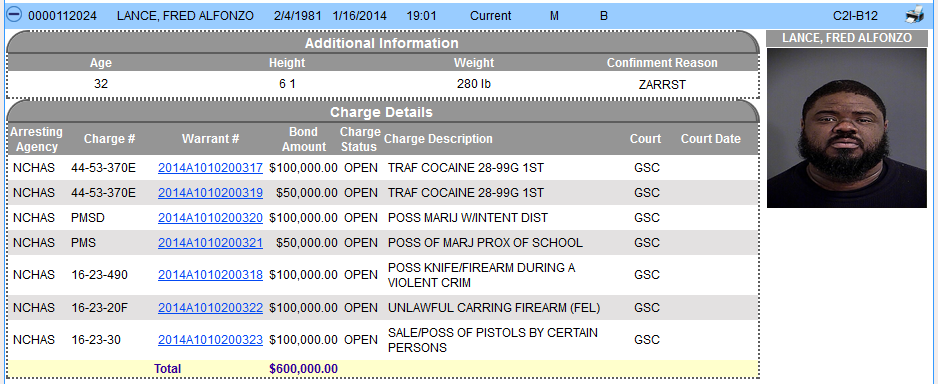Click the Warrant # column header
The height and width of the screenshot is (384, 938).
pyautogui.click(x=211, y=139)
